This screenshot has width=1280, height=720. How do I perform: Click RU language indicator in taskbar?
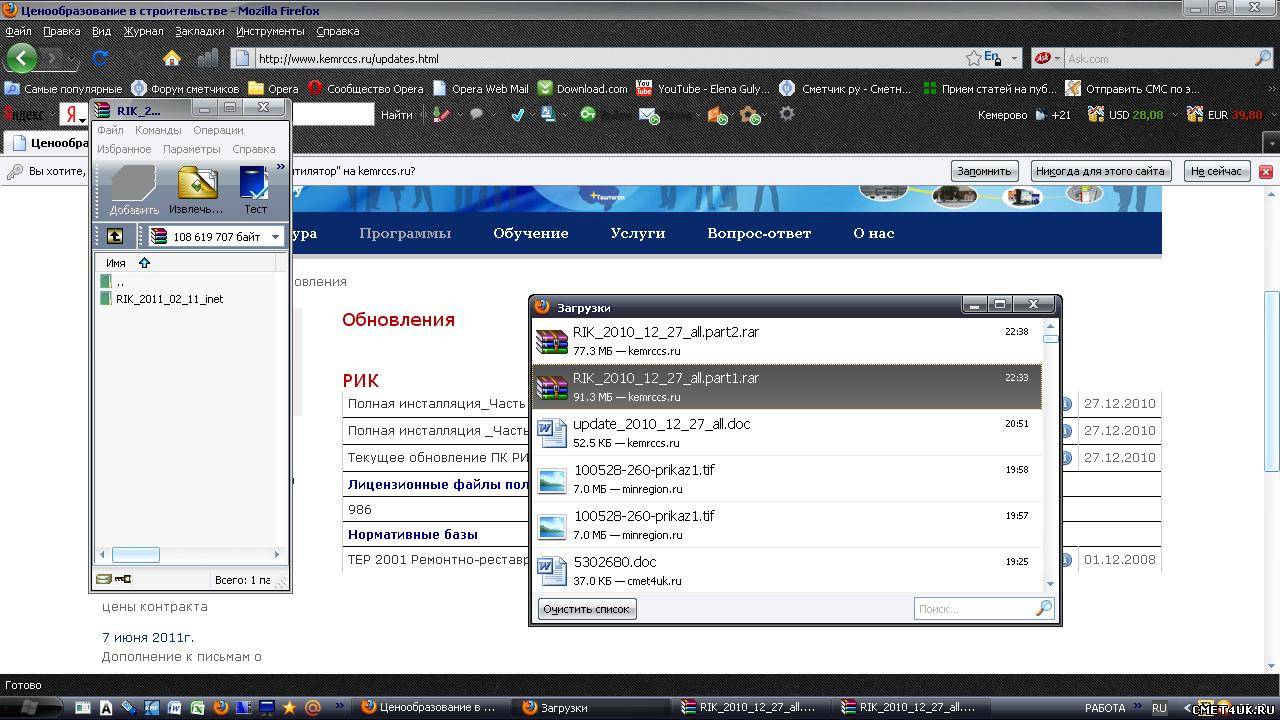click(x=1159, y=708)
